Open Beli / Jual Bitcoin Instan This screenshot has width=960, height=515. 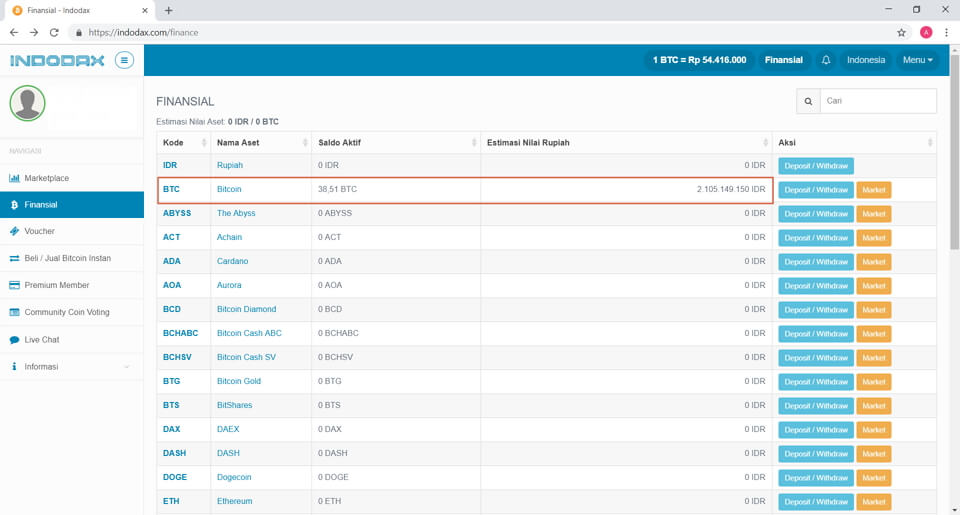pyautogui.click(x=72, y=258)
